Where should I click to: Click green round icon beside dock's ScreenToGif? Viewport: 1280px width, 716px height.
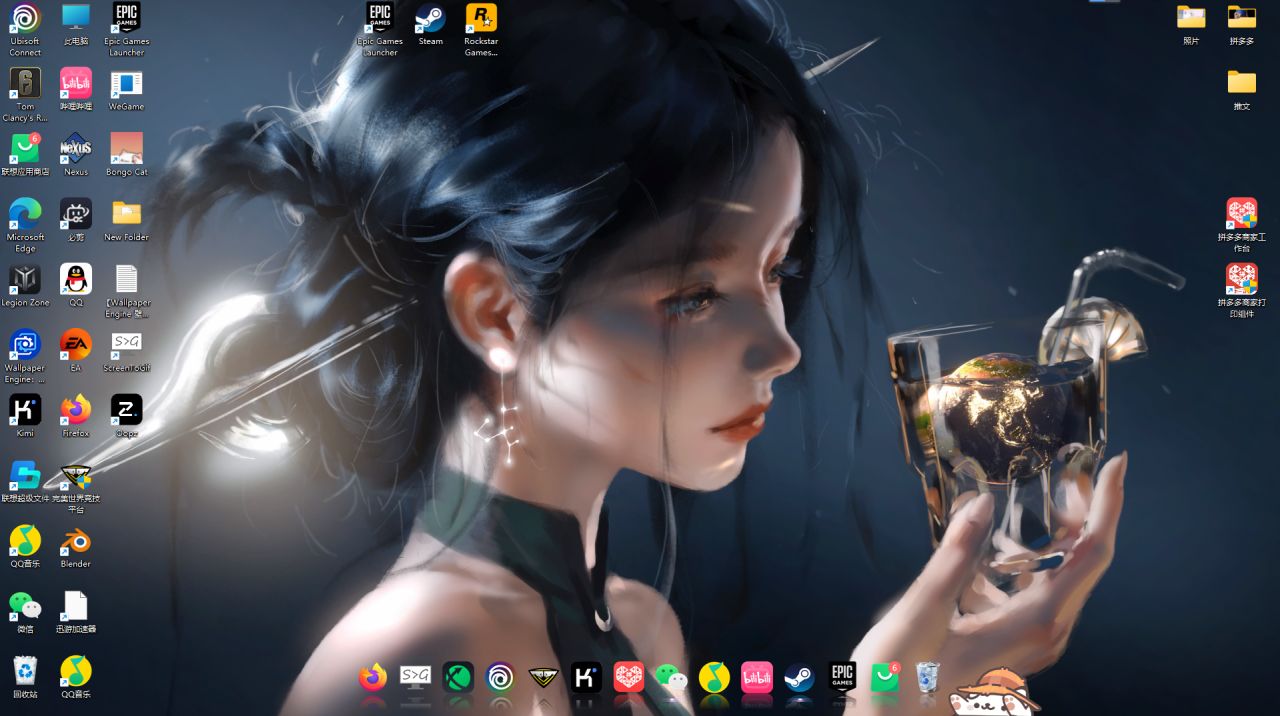click(x=458, y=678)
